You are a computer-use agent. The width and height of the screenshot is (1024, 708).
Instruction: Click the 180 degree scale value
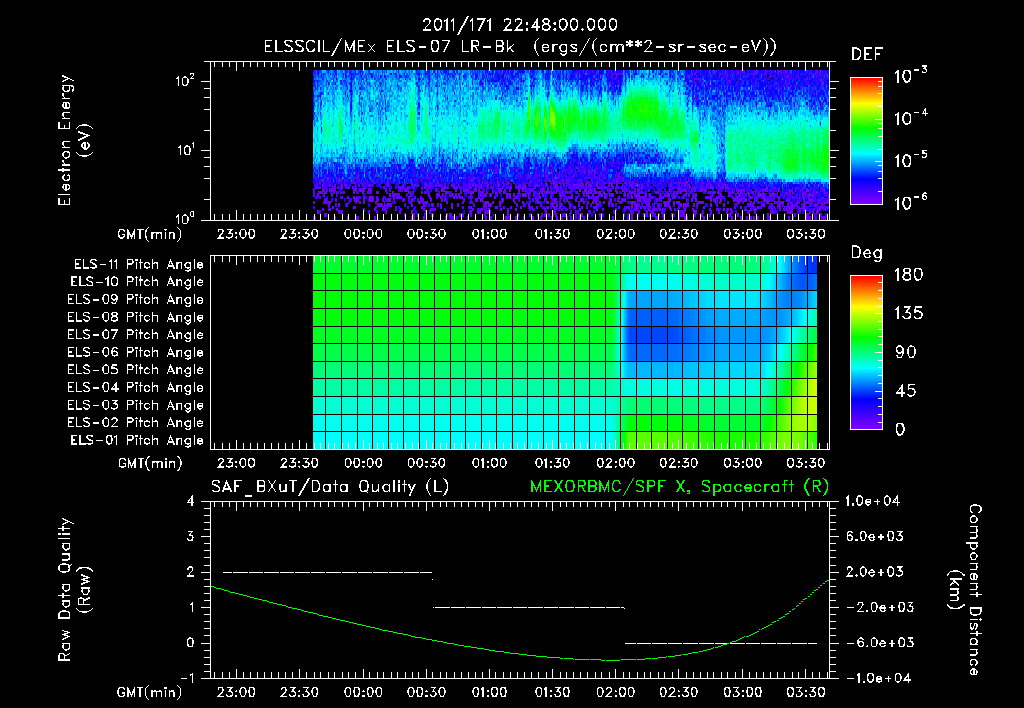908,275
